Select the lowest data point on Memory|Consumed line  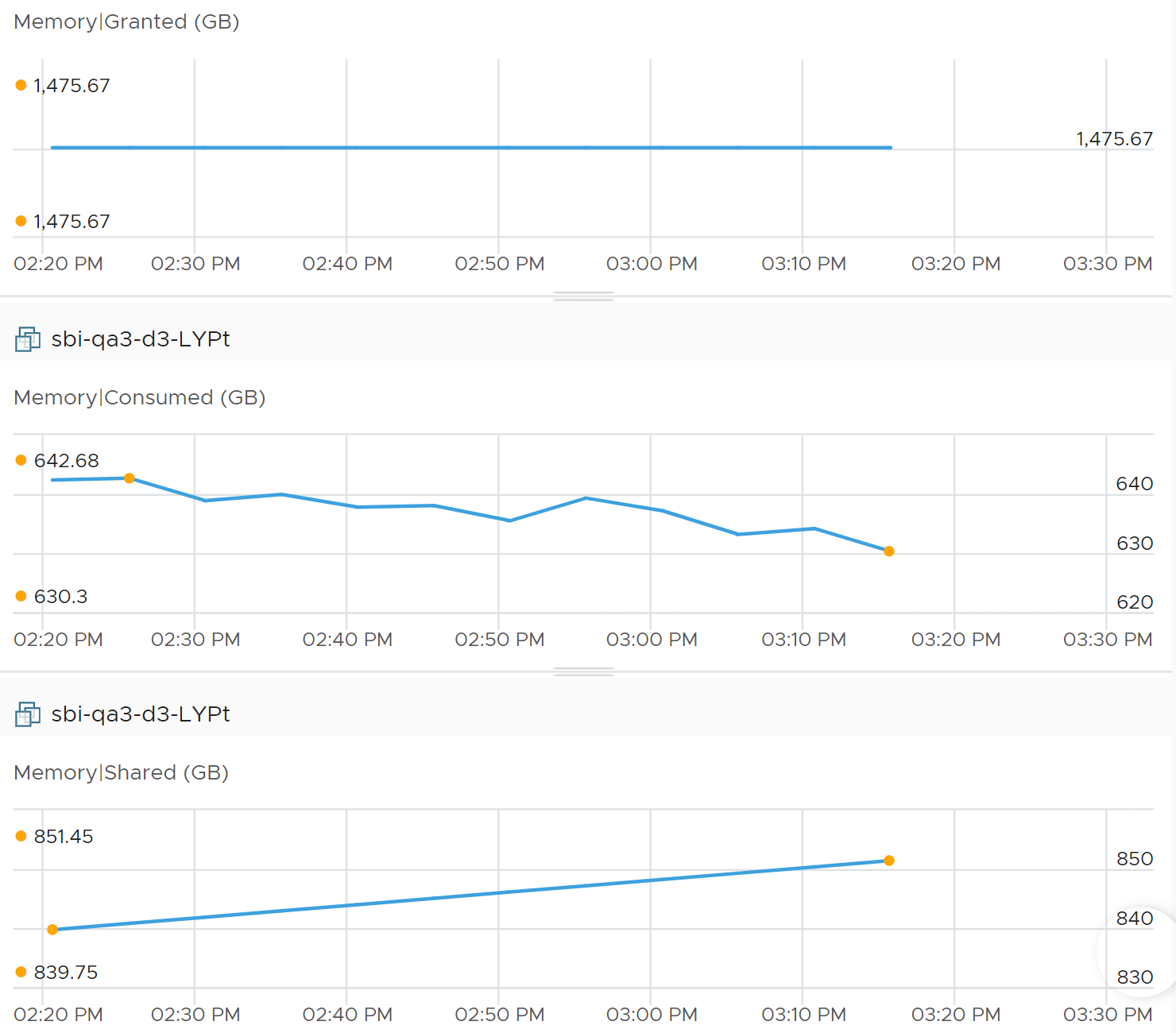click(889, 551)
